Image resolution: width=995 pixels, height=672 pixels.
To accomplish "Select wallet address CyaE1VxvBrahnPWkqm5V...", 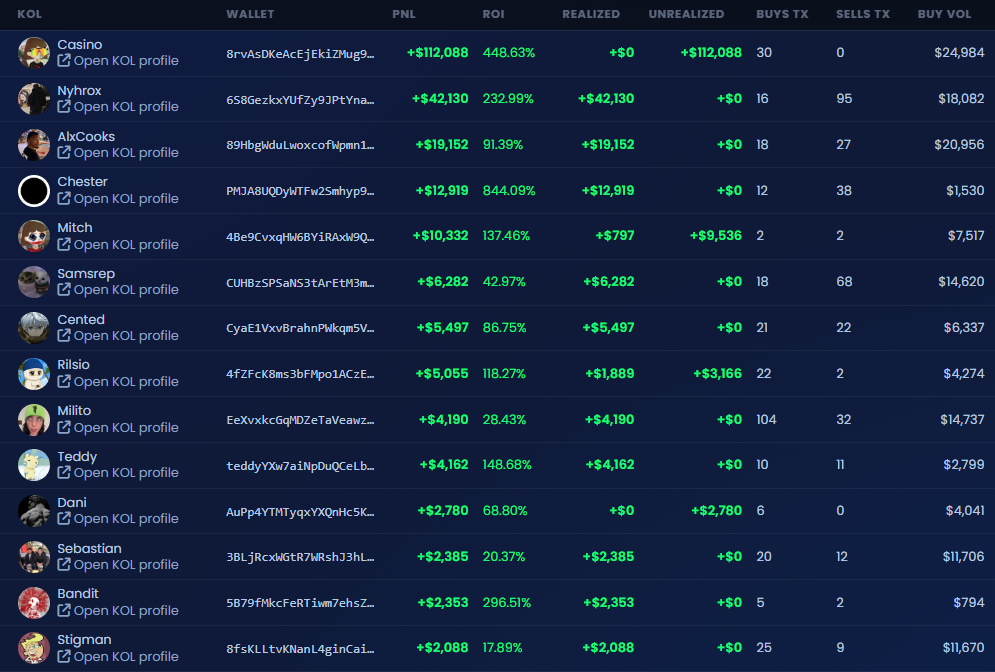I will click(300, 328).
